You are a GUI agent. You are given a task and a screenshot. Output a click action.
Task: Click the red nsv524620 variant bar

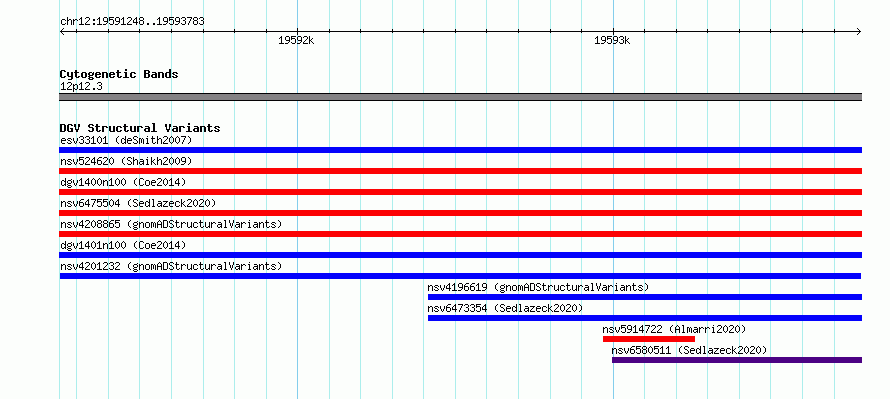[460, 171]
